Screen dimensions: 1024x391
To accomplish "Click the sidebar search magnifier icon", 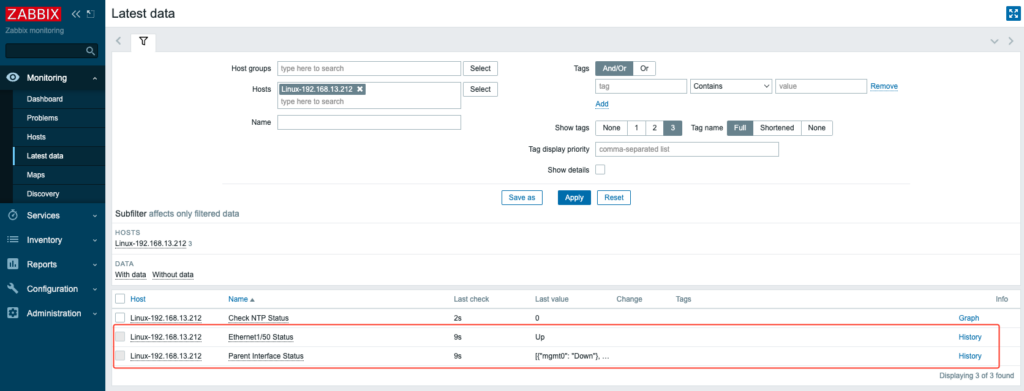I will click(x=91, y=51).
